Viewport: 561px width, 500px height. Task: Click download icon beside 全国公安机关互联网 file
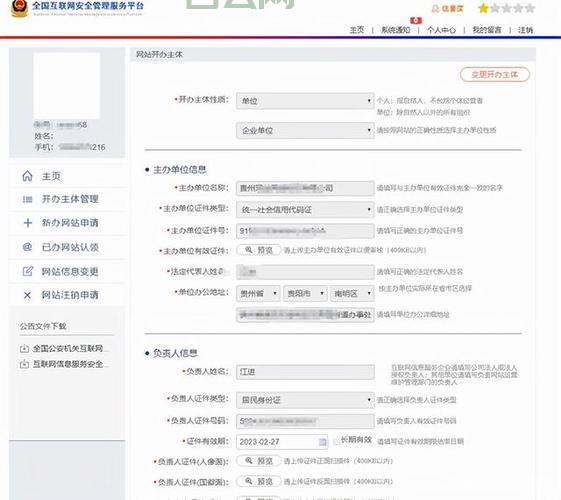pos(24,348)
